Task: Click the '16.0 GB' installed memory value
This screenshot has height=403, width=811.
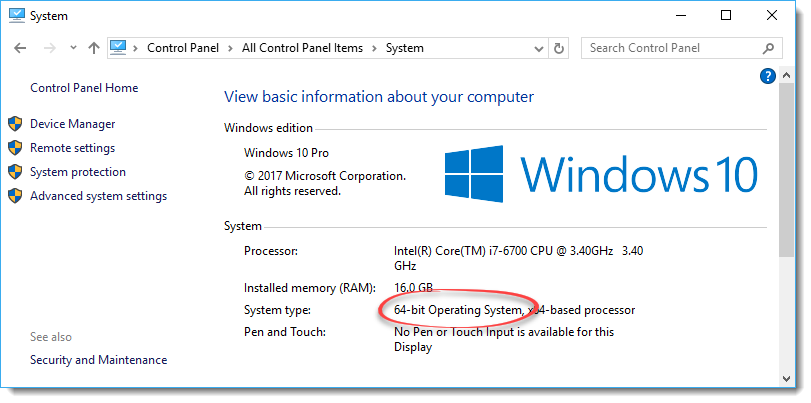Action: 413,288
